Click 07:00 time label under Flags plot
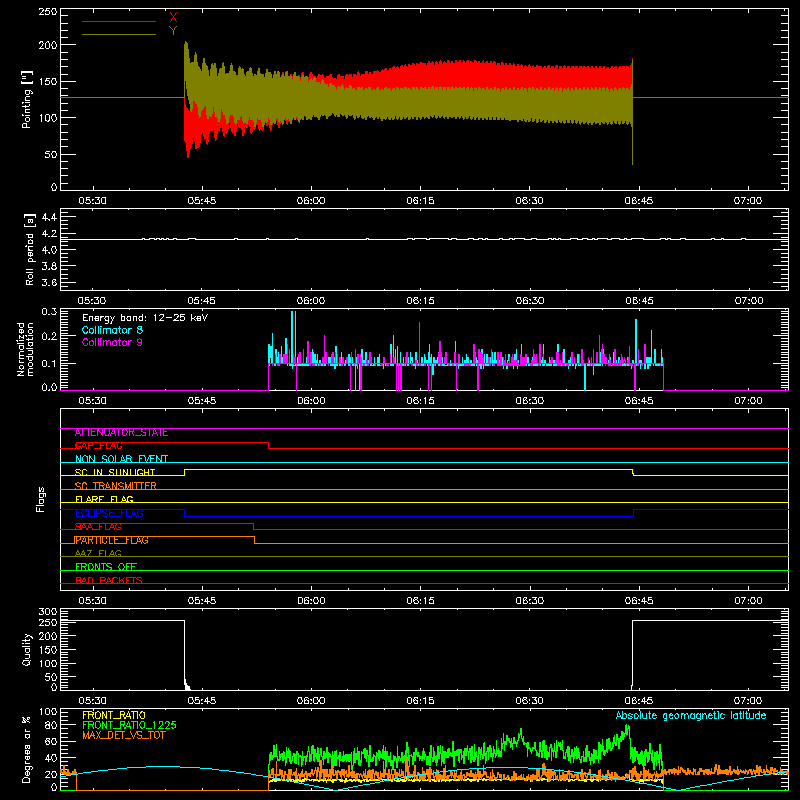 click(x=748, y=601)
